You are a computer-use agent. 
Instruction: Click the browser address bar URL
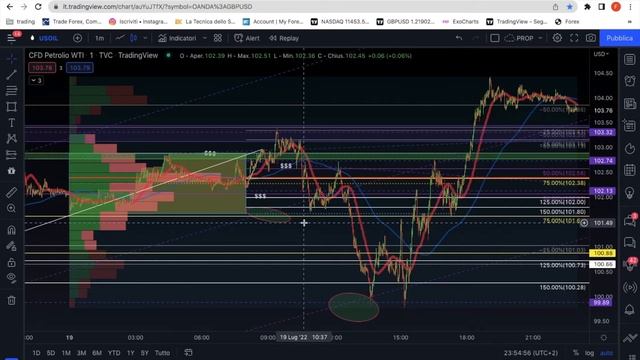click(157, 7)
